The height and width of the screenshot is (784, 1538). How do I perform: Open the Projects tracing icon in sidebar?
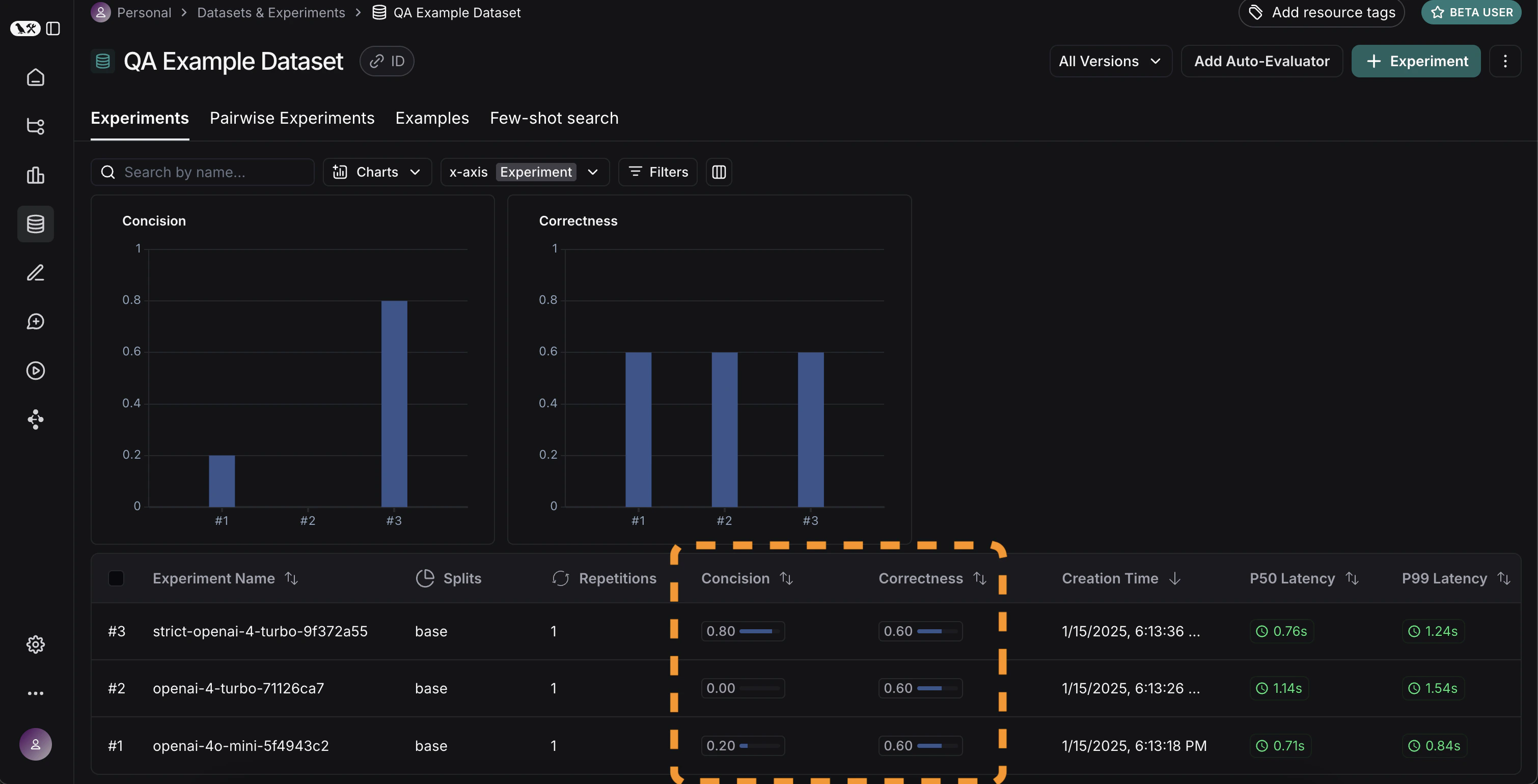click(x=35, y=126)
